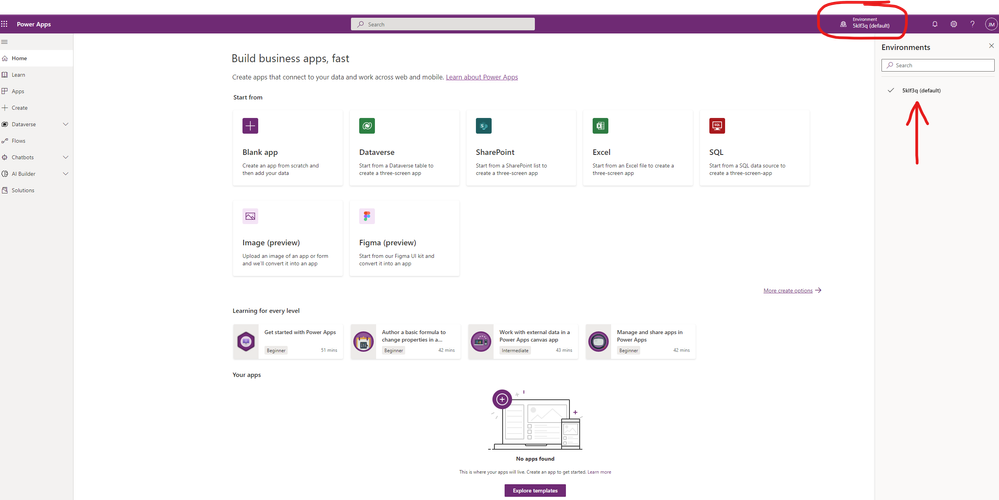Select the Excel card title
Screen dimensions: 999x500
tap(601, 152)
